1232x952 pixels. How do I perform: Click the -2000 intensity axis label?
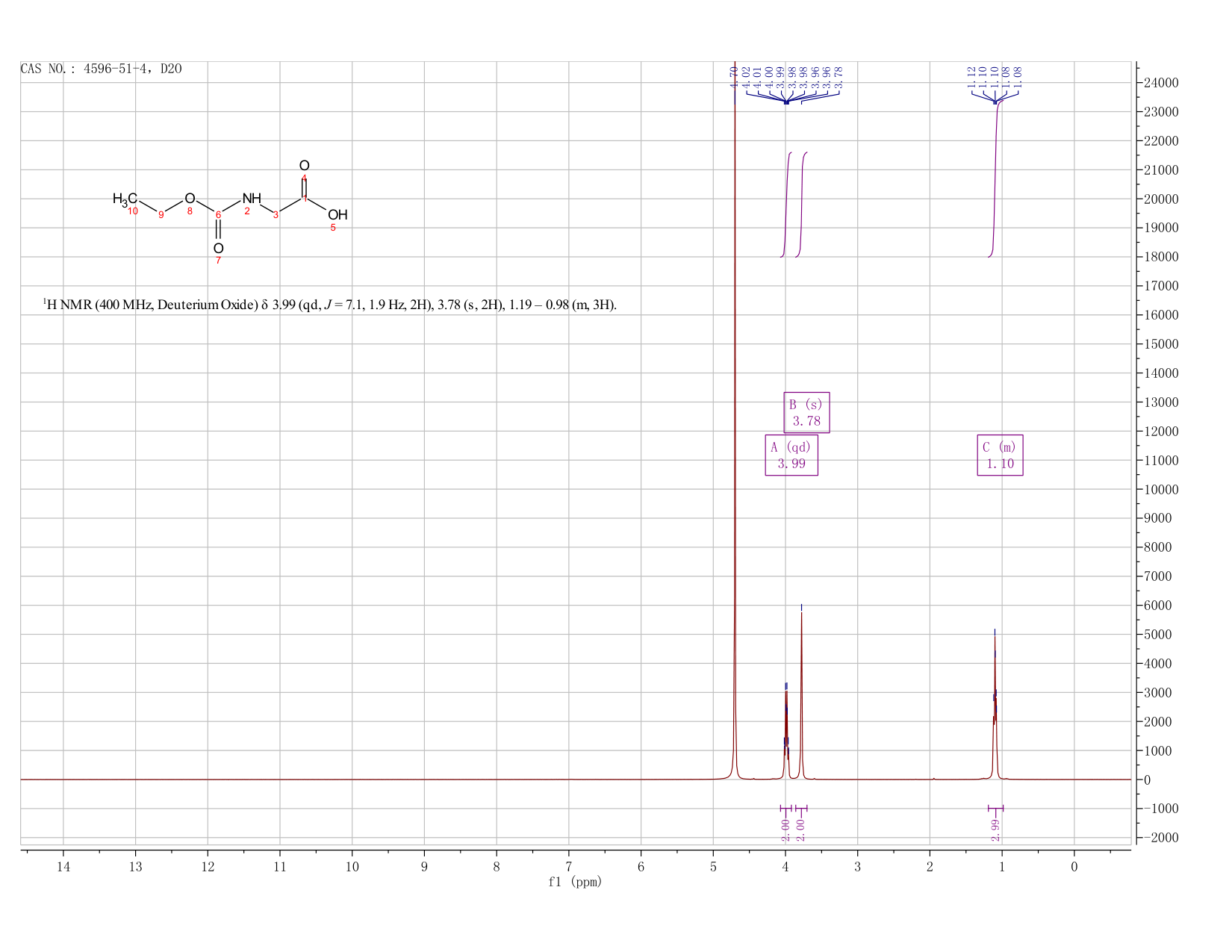[1160, 838]
